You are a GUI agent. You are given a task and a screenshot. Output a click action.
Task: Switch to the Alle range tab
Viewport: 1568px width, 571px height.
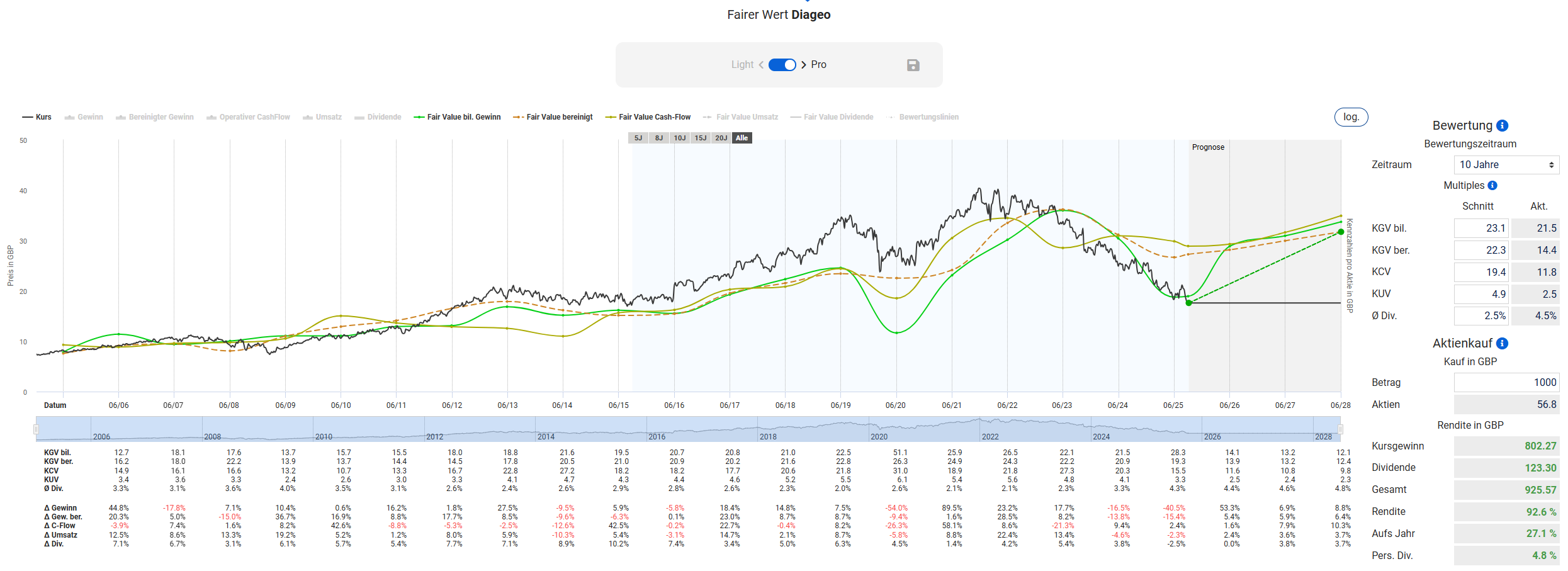[x=742, y=138]
